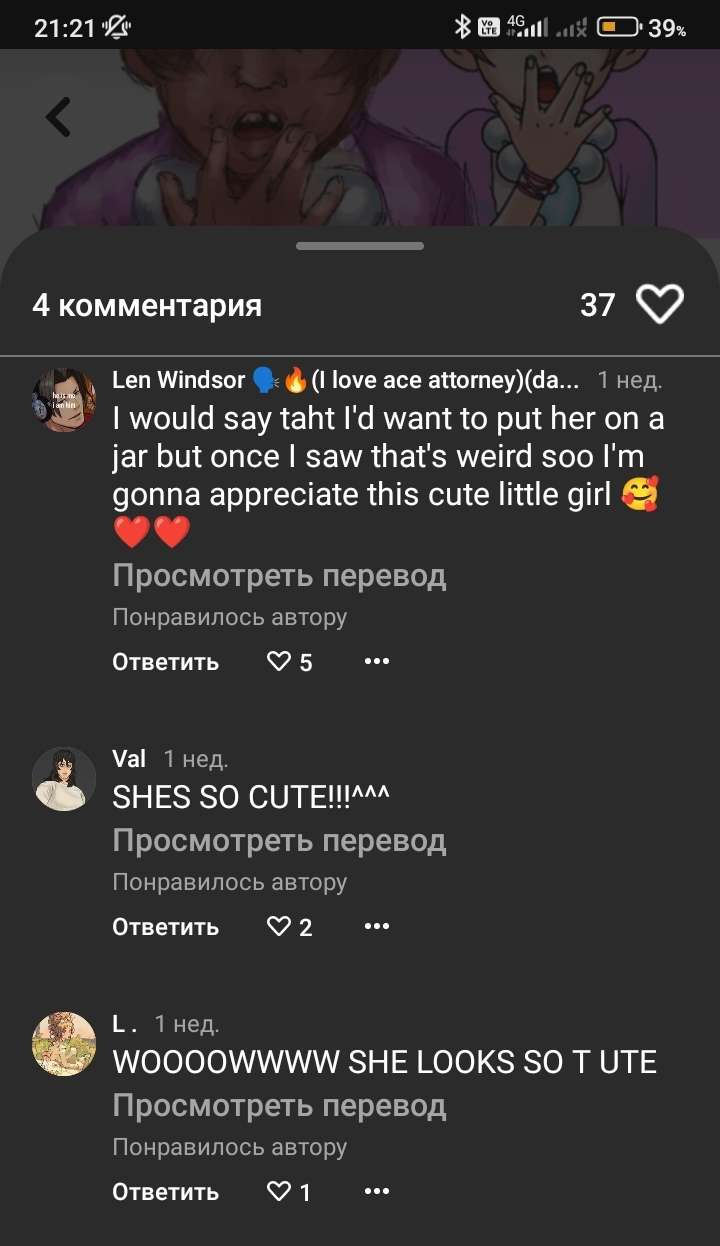Reply to Val's comment
This screenshot has height=1246, width=720.
point(165,927)
